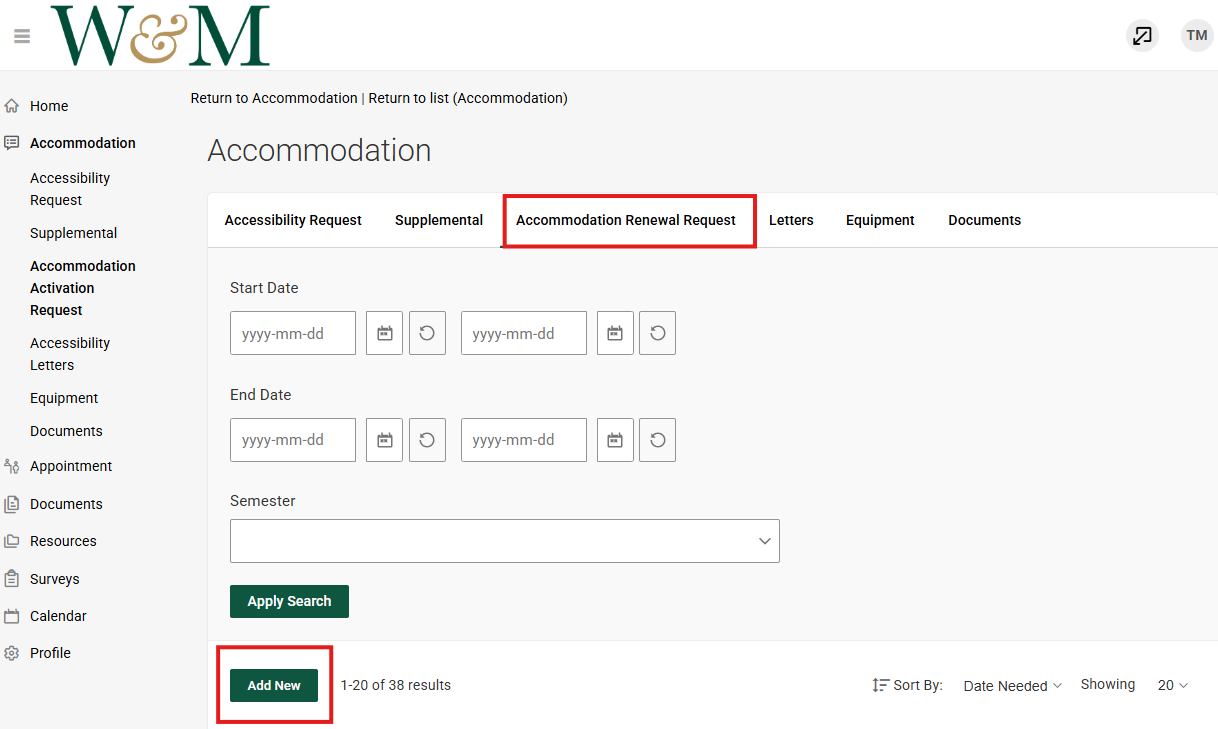
Task: Open Accommodation in sidebar
Action: (x=83, y=143)
